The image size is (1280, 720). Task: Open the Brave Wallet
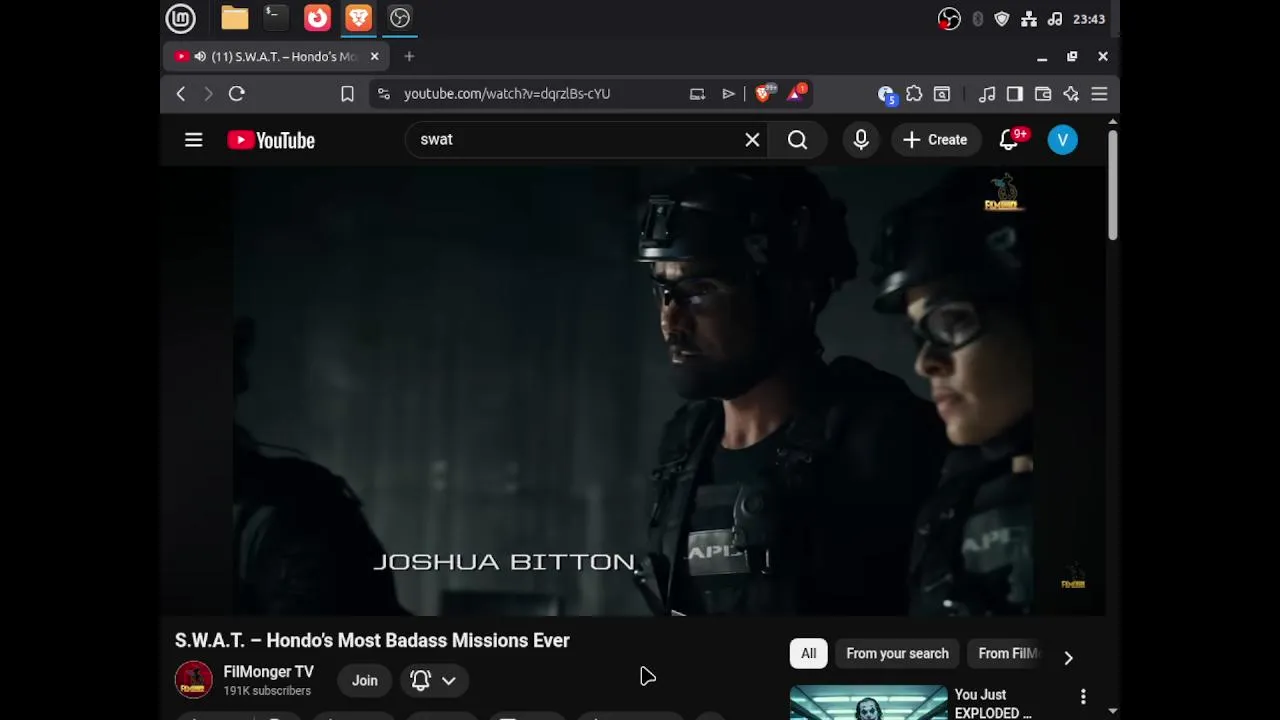point(1043,94)
